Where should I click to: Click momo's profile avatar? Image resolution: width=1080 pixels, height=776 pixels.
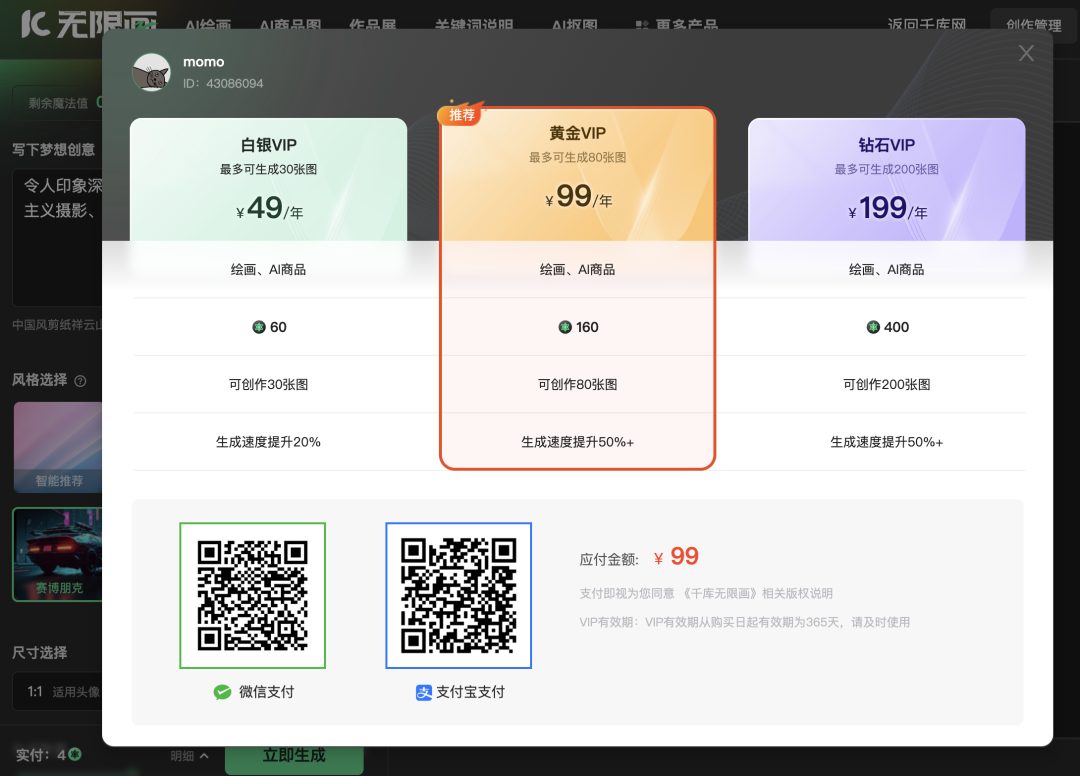(x=151, y=72)
